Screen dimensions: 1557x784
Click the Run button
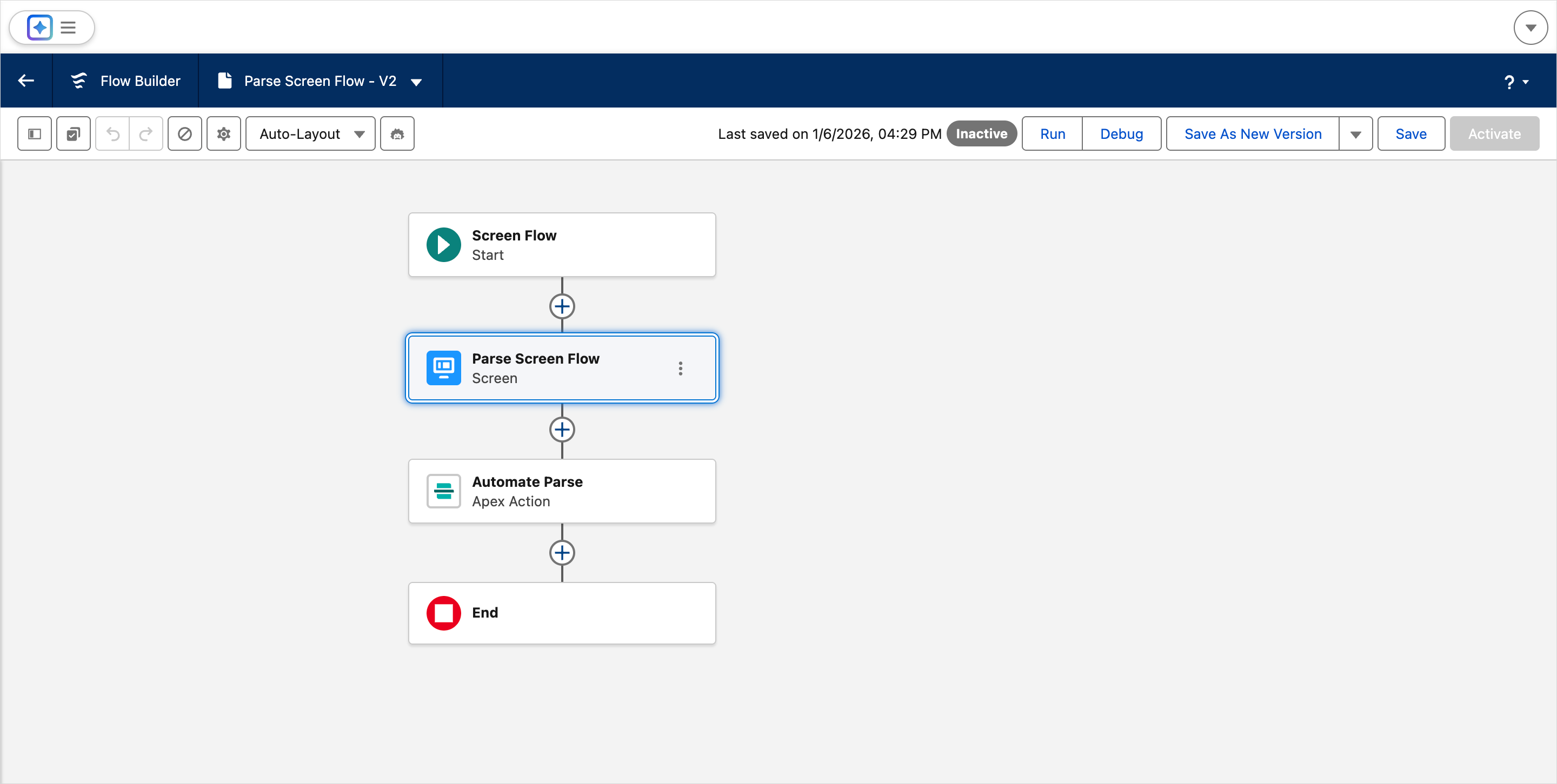tap(1052, 133)
